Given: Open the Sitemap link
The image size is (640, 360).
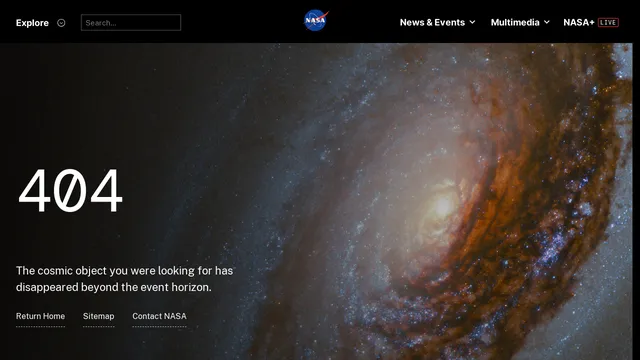Looking at the screenshot, I should tap(99, 316).
